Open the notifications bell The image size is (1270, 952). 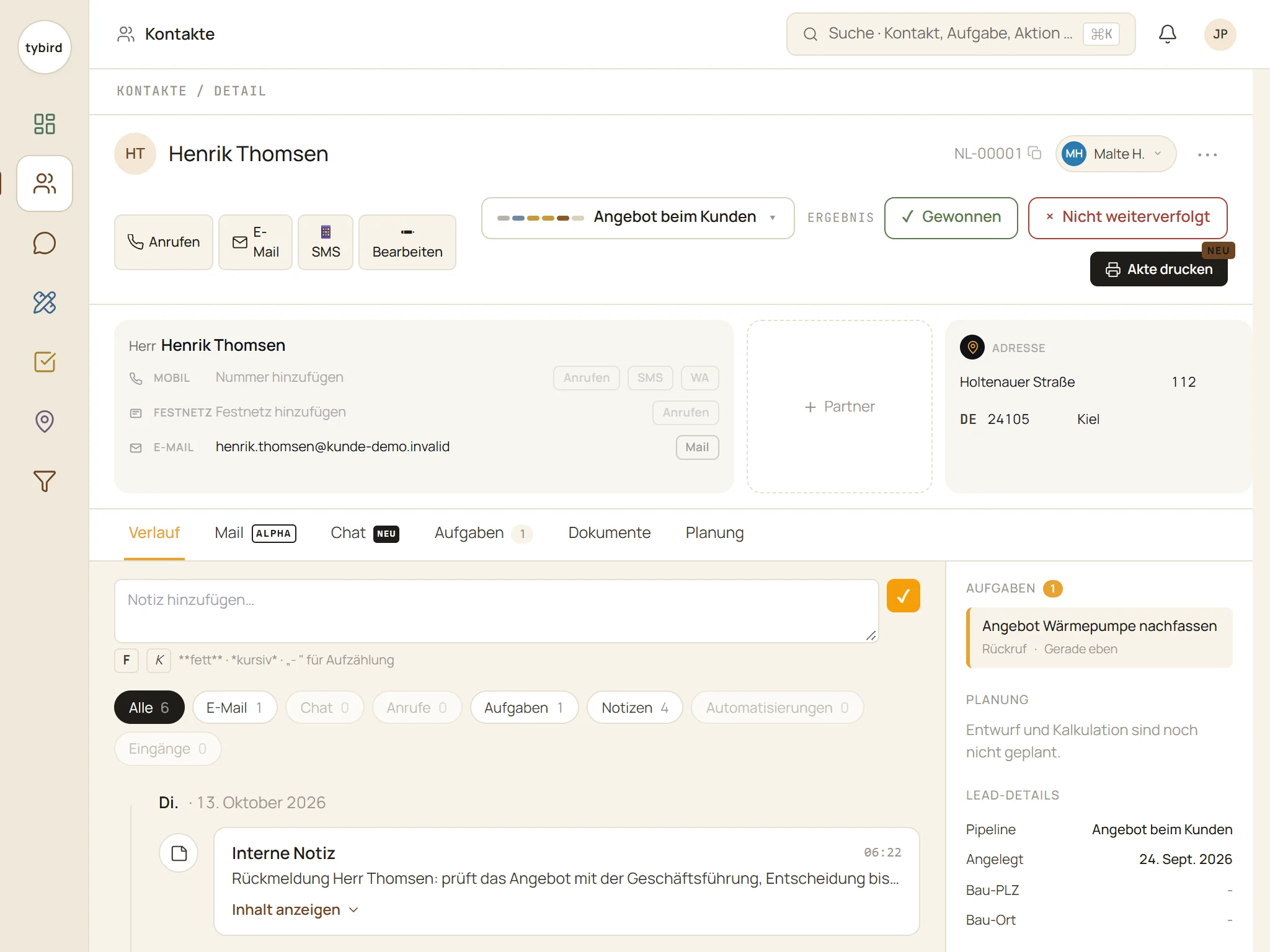[x=1167, y=34]
